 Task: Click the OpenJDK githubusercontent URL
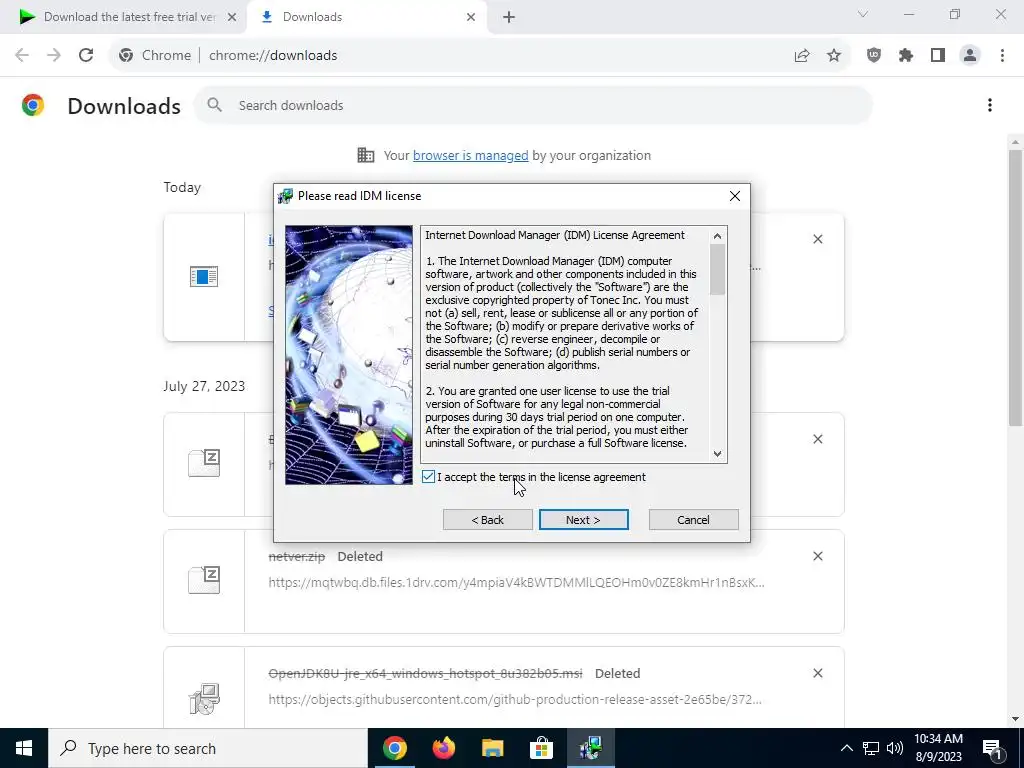coord(515,699)
